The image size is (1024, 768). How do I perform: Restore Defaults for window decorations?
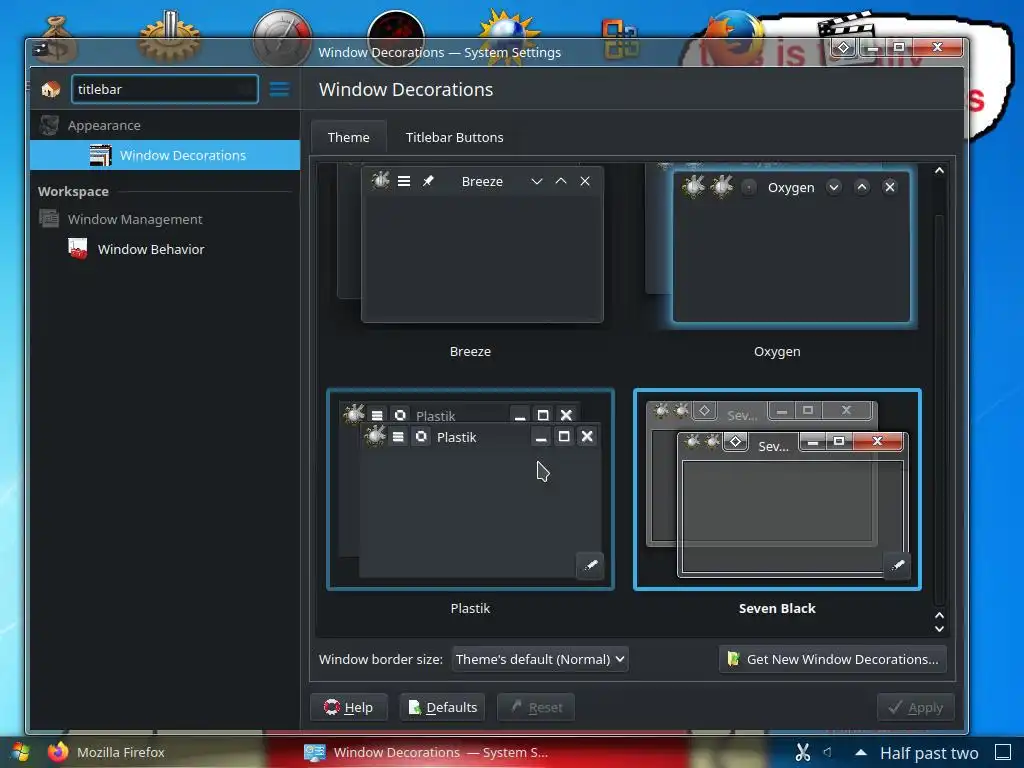click(442, 707)
